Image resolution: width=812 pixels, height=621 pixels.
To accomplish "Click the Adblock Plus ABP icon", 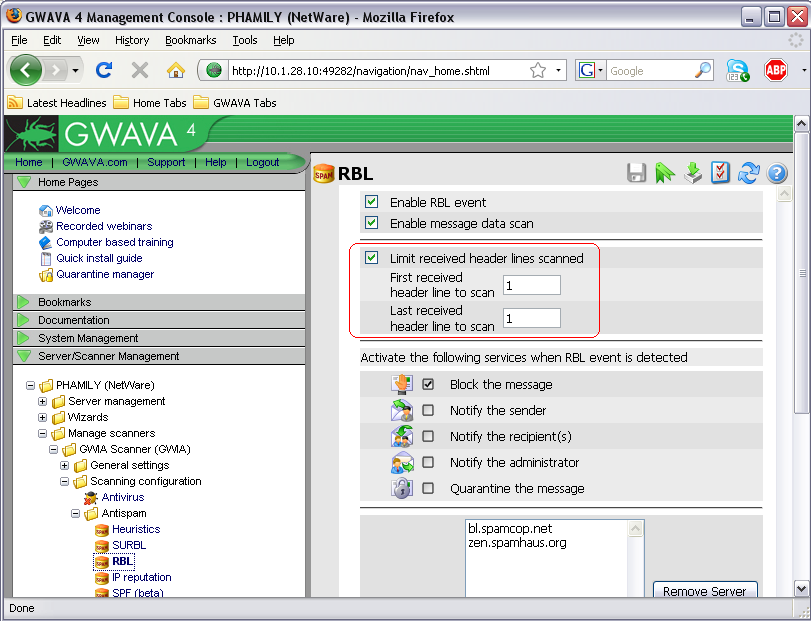I will [x=776, y=70].
